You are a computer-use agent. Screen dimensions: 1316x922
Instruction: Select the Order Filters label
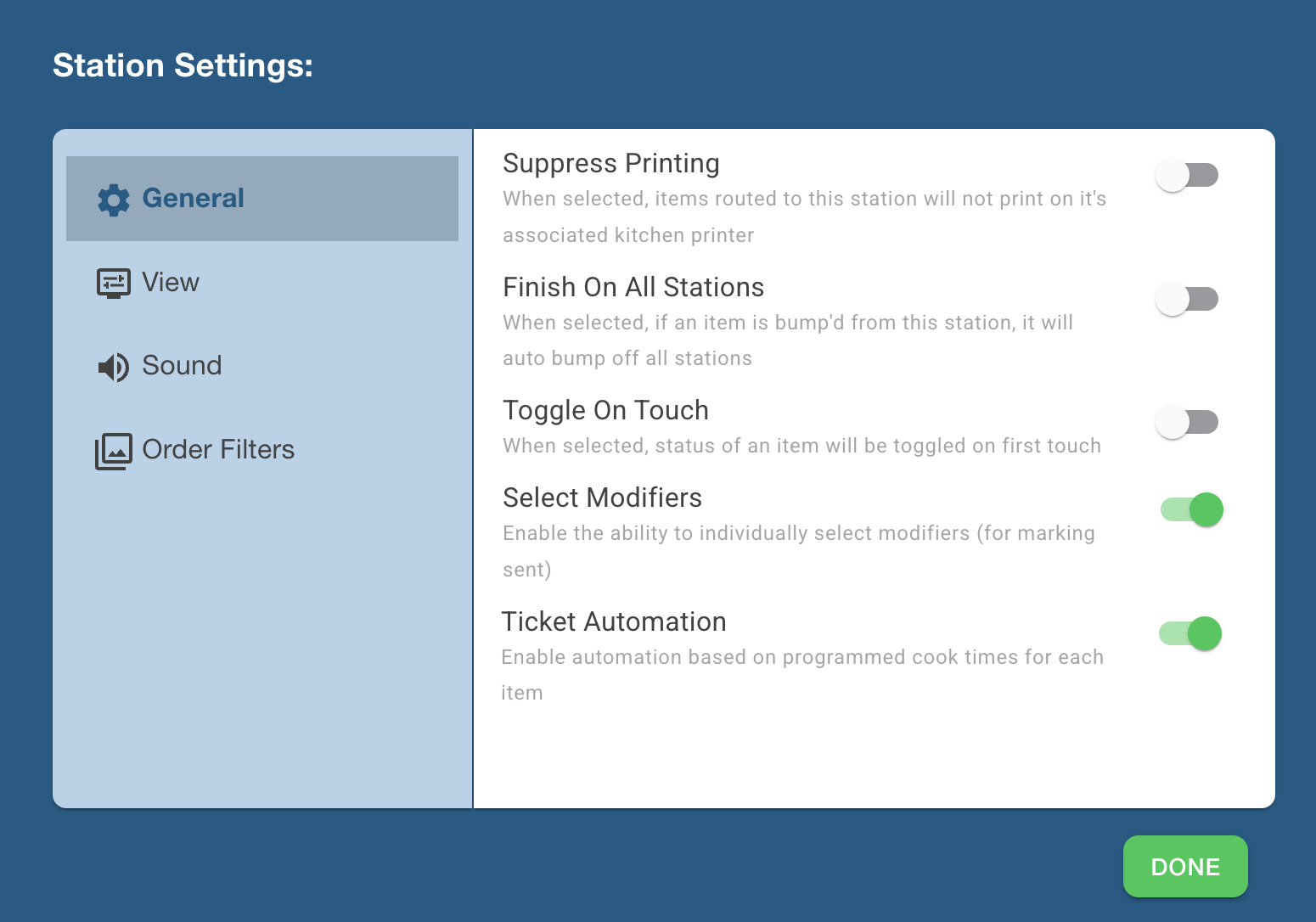[x=218, y=449]
